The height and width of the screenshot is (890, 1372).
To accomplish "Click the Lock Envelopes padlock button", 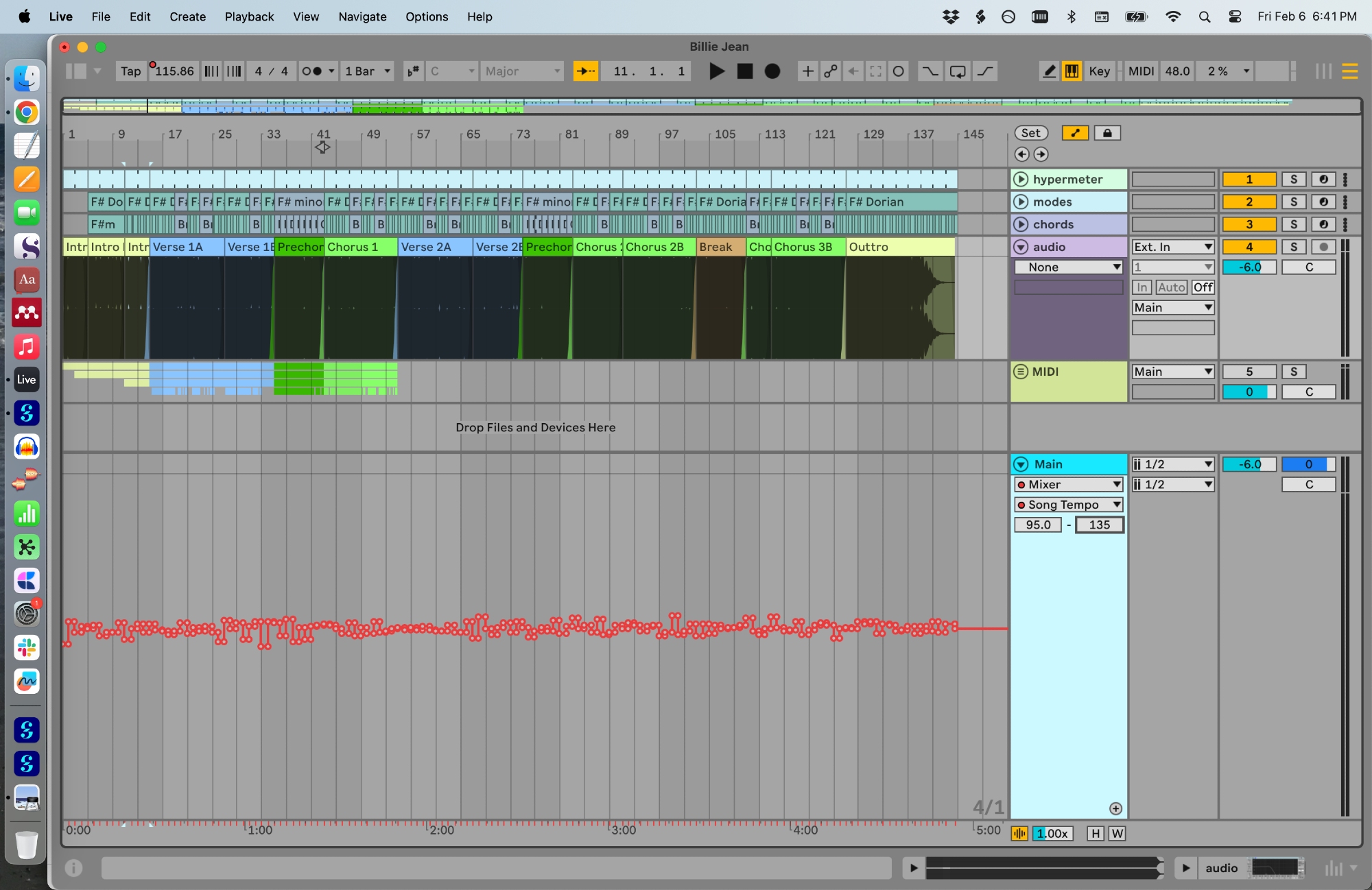I will tap(1107, 133).
